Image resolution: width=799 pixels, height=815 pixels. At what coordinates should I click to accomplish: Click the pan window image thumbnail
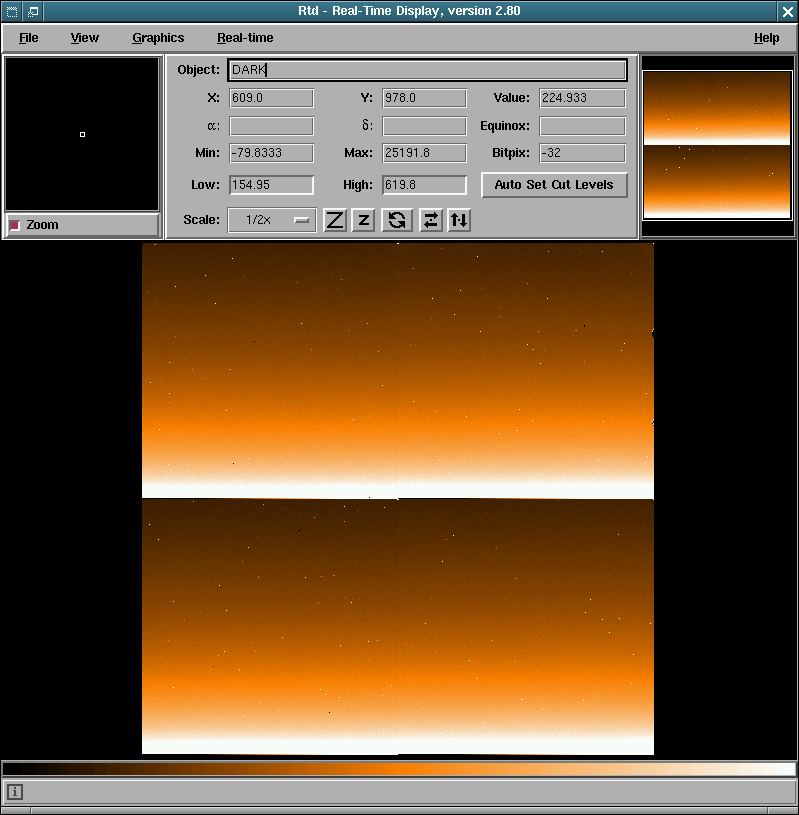[x=717, y=144]
